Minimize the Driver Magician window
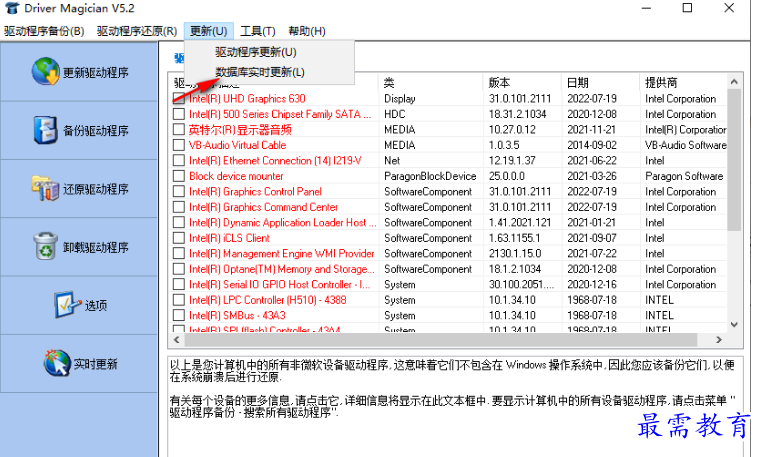Image resolution: width=759 pixels, height=457 pixels. [646, 8]
